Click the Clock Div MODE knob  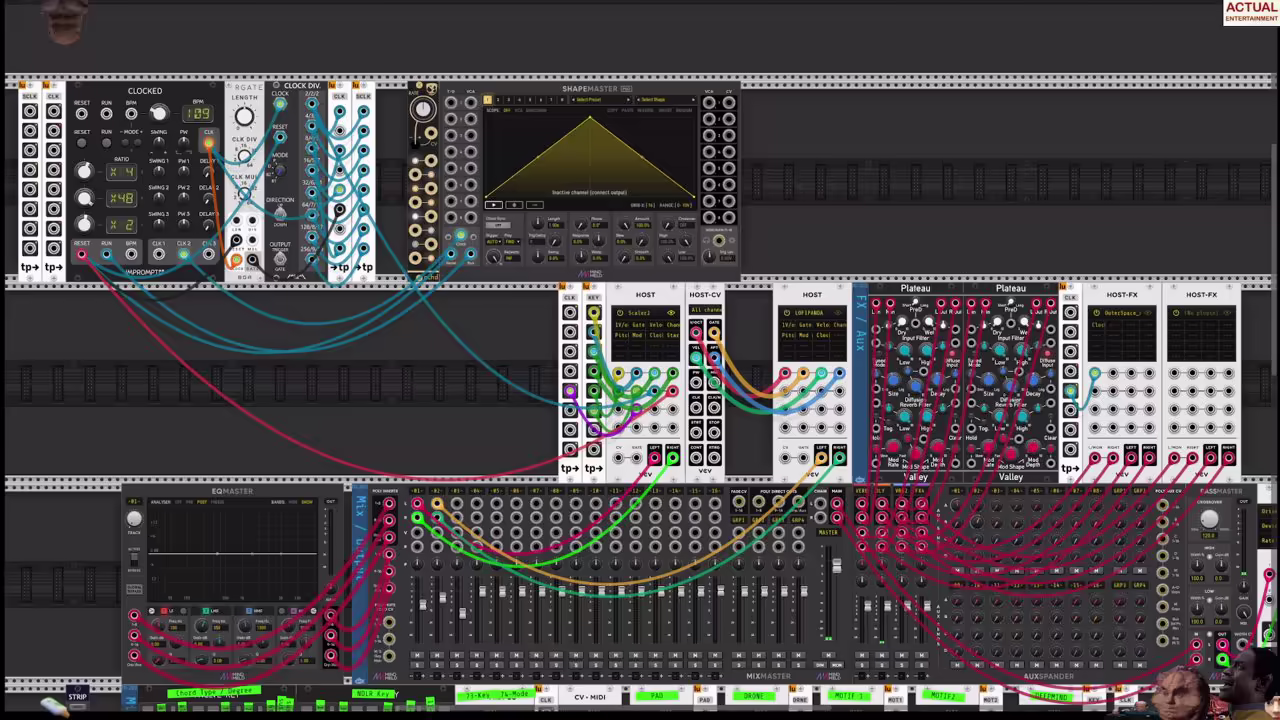pyautogui.click(x=280, y=171)
